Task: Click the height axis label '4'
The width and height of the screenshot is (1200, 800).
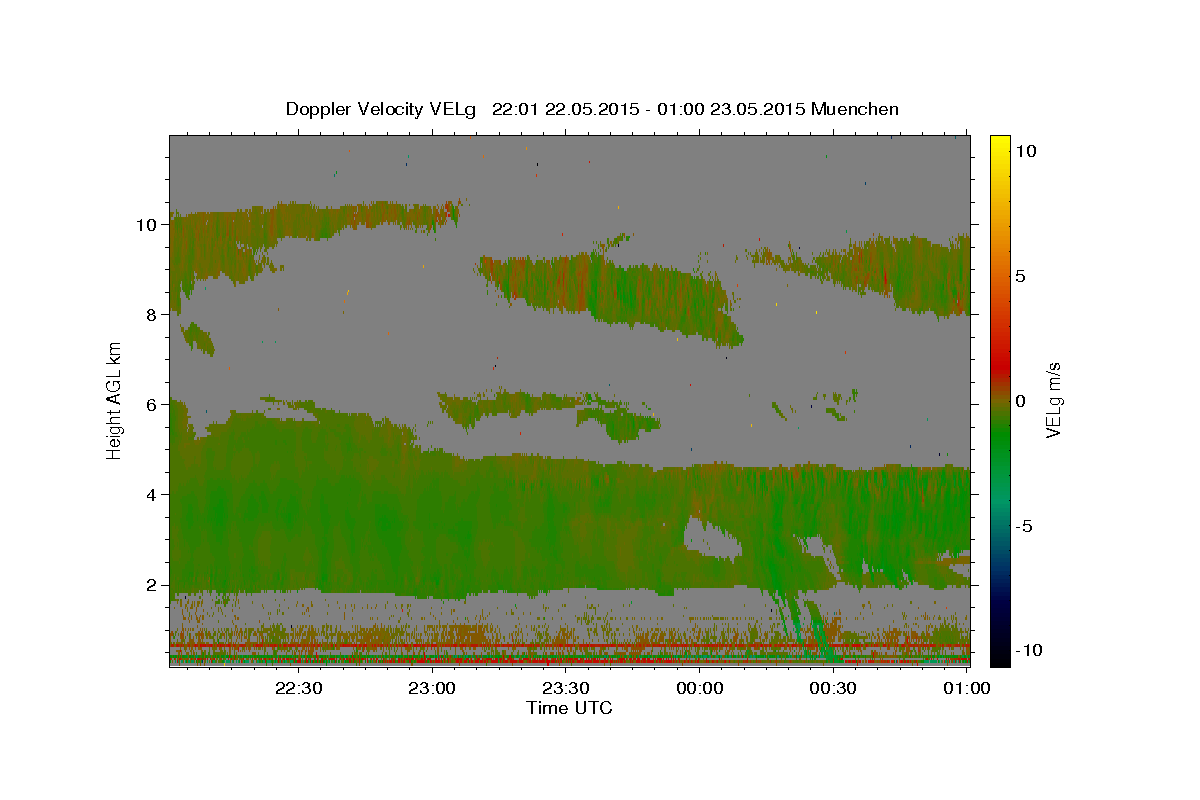Action: click(x=151, y=494)
